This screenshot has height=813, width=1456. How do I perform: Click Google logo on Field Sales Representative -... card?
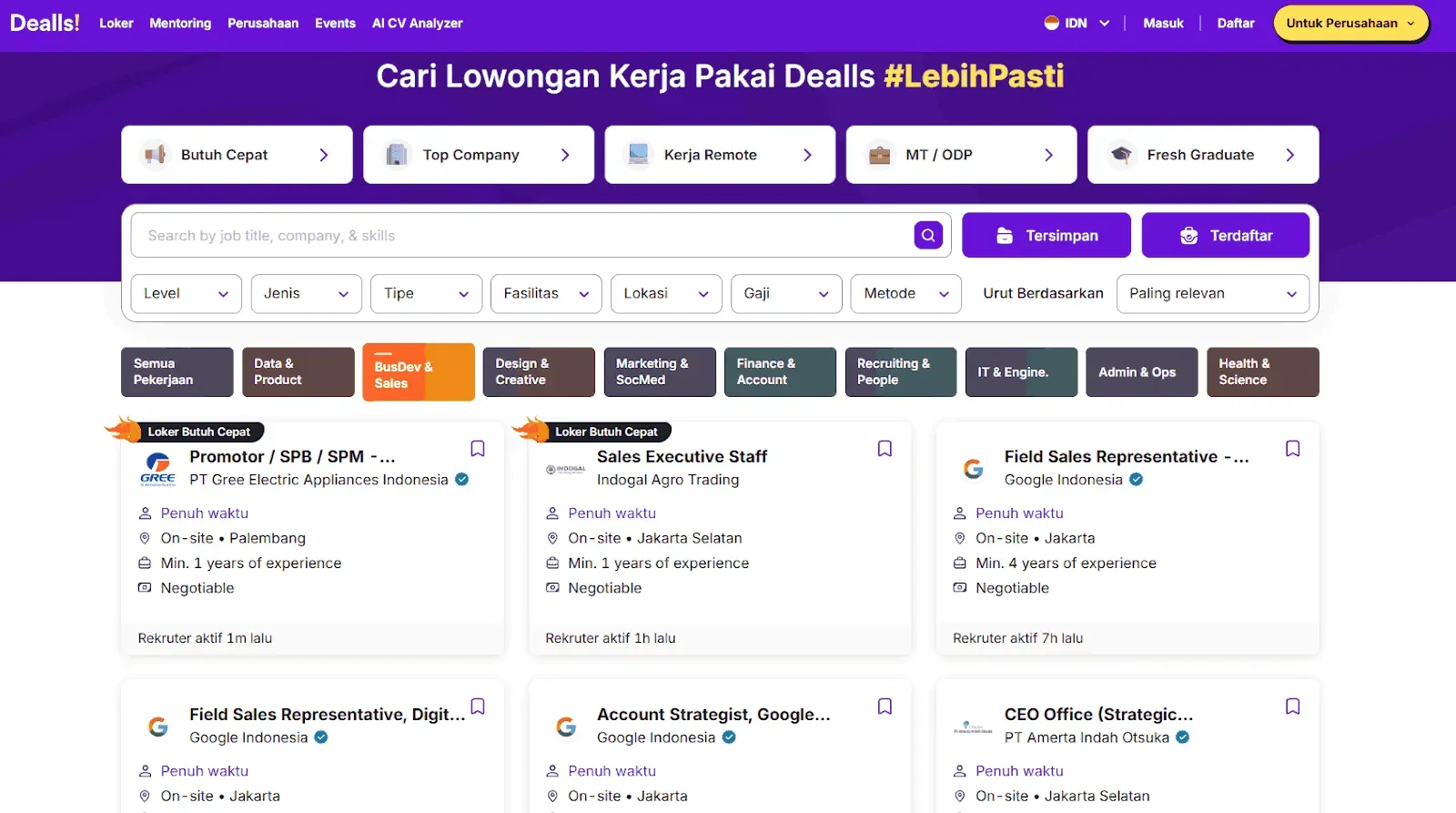[x=973, y=469]
